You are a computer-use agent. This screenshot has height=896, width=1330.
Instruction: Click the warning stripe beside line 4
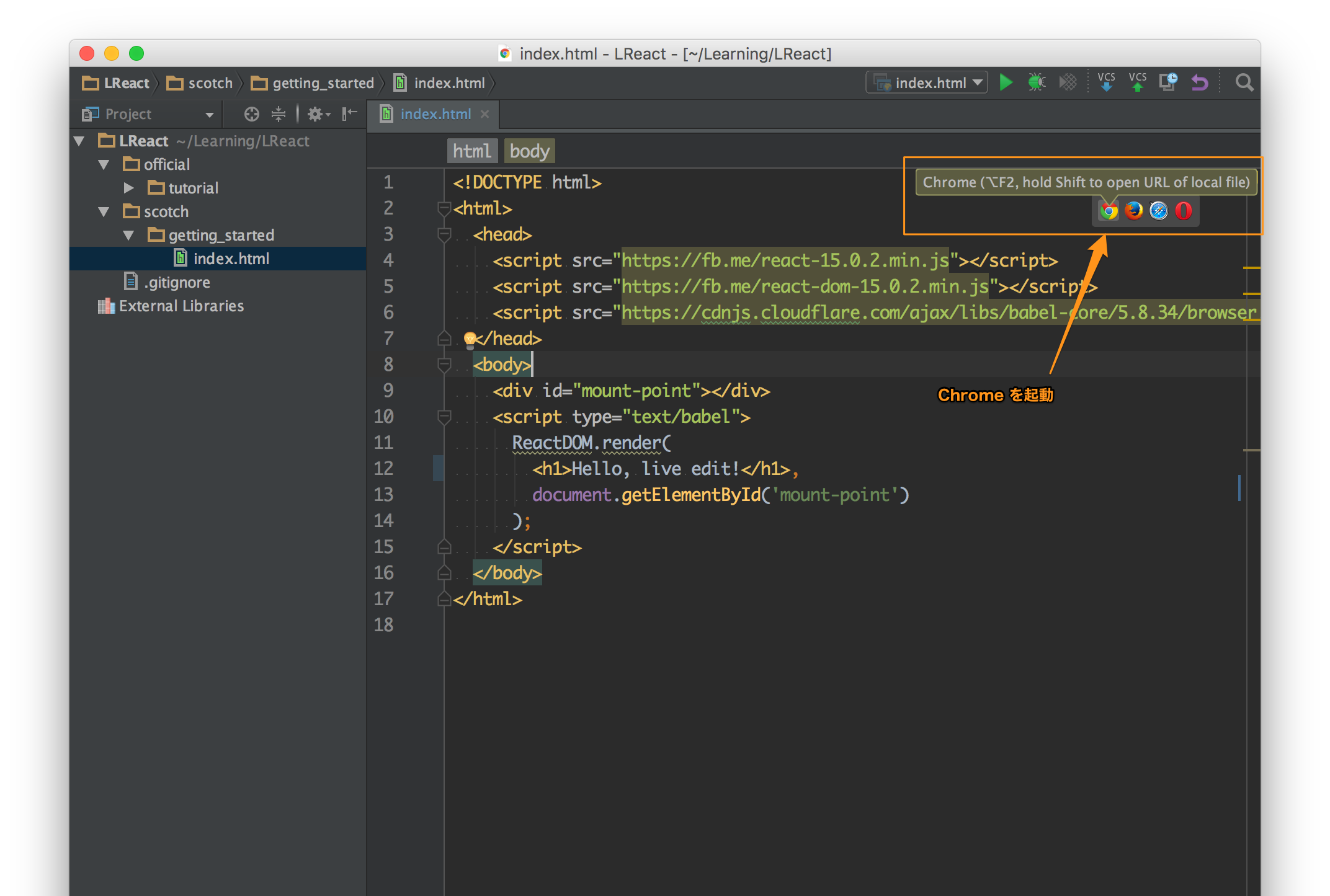click(x=1251, y=267)
